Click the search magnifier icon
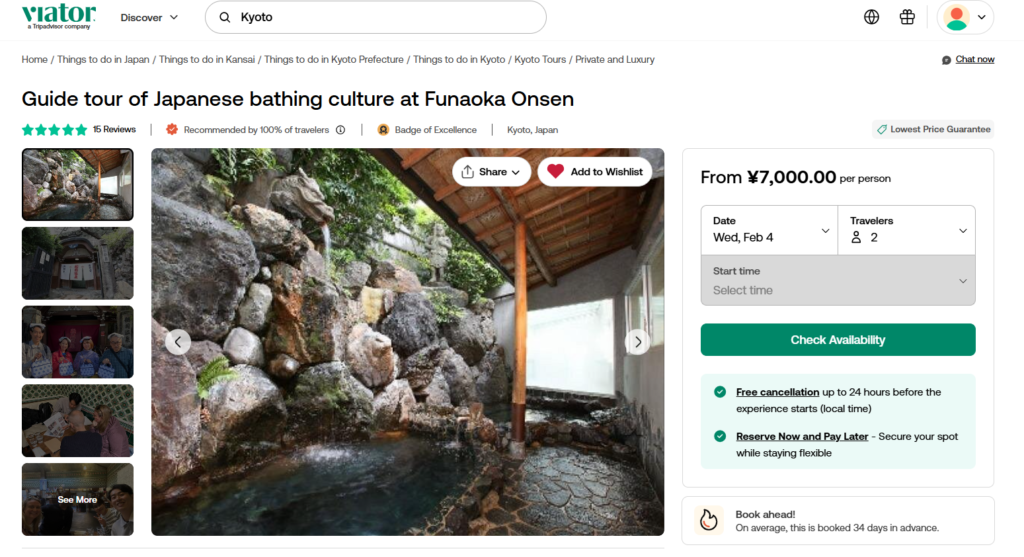1024x557 pixels. pos(225,17)
